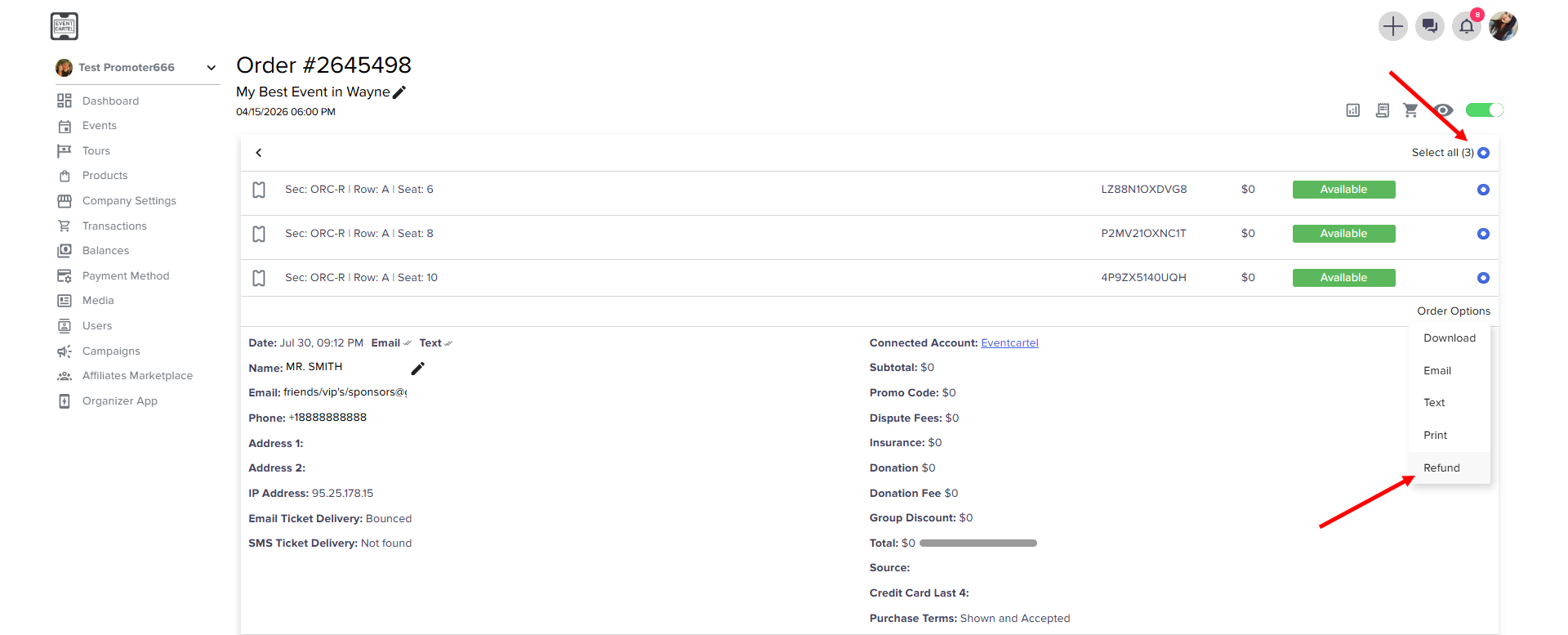
Task: Click ticket code 4P9ZX5140UQH
Action: coord(1143,278)
